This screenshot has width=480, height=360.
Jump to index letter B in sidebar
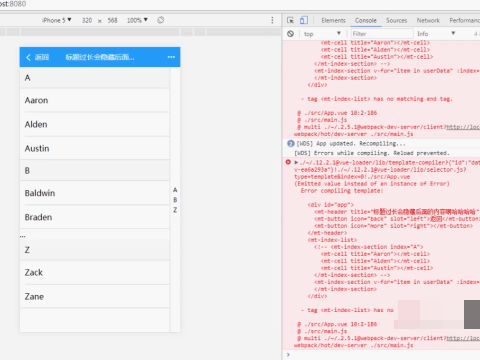click(x=175, y=200)
